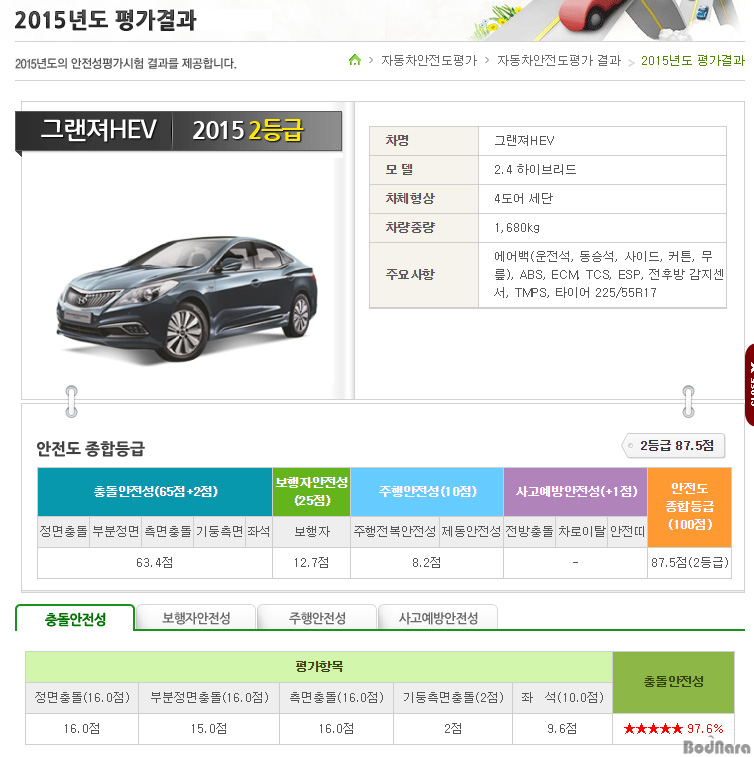Click the 정면충돌(16.0점) column header
Viewport: 754px width, 757px height.
[82, 697]
